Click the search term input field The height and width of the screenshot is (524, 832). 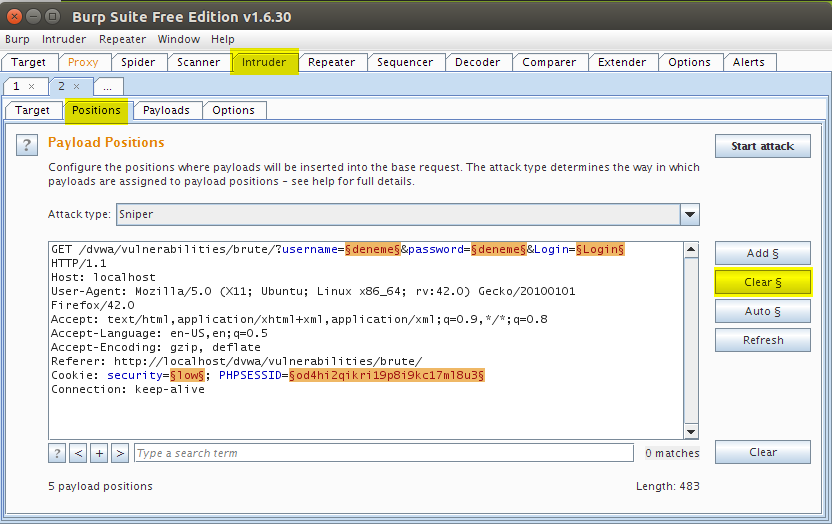pyautogui.click(x=384, y=453)
